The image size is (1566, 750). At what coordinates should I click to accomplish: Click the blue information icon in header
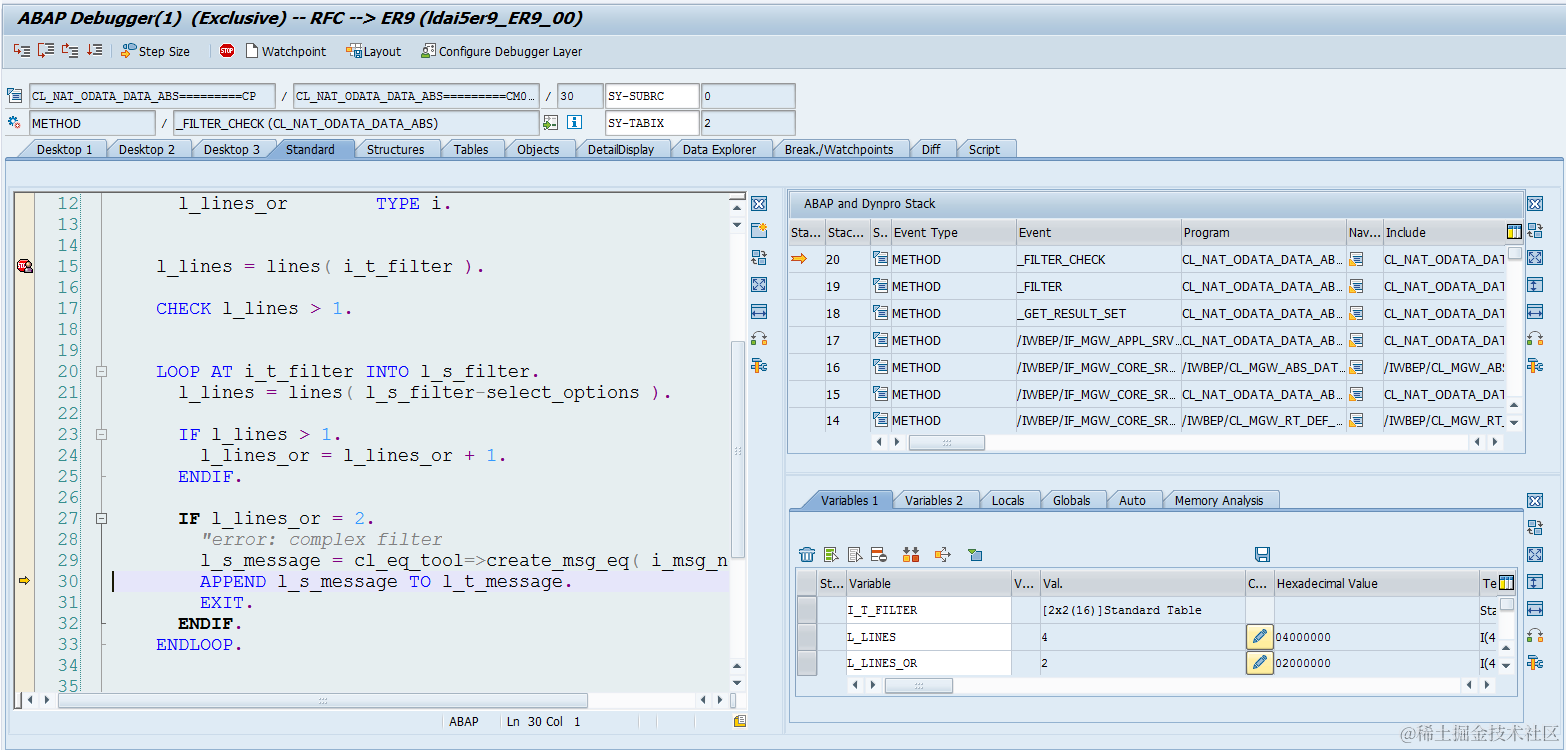574,123
